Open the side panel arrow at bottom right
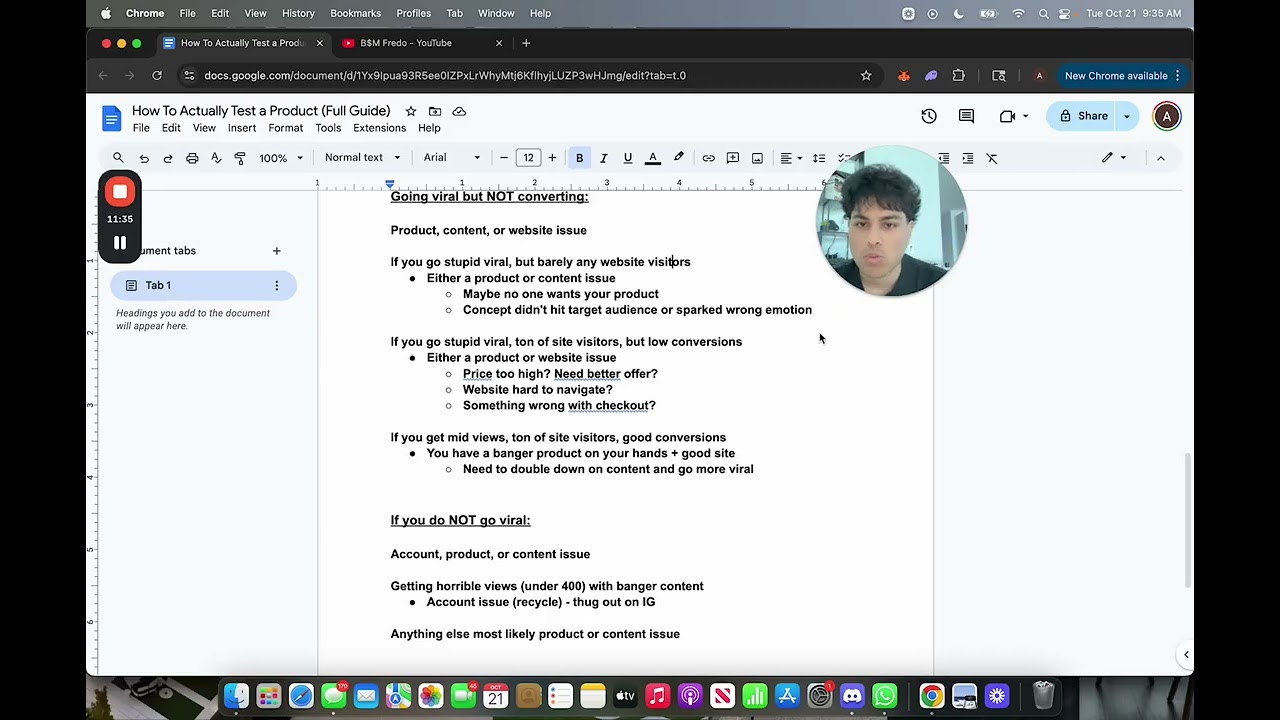This screenshot has width=1280, height=720. click(x=1186, y=655)
